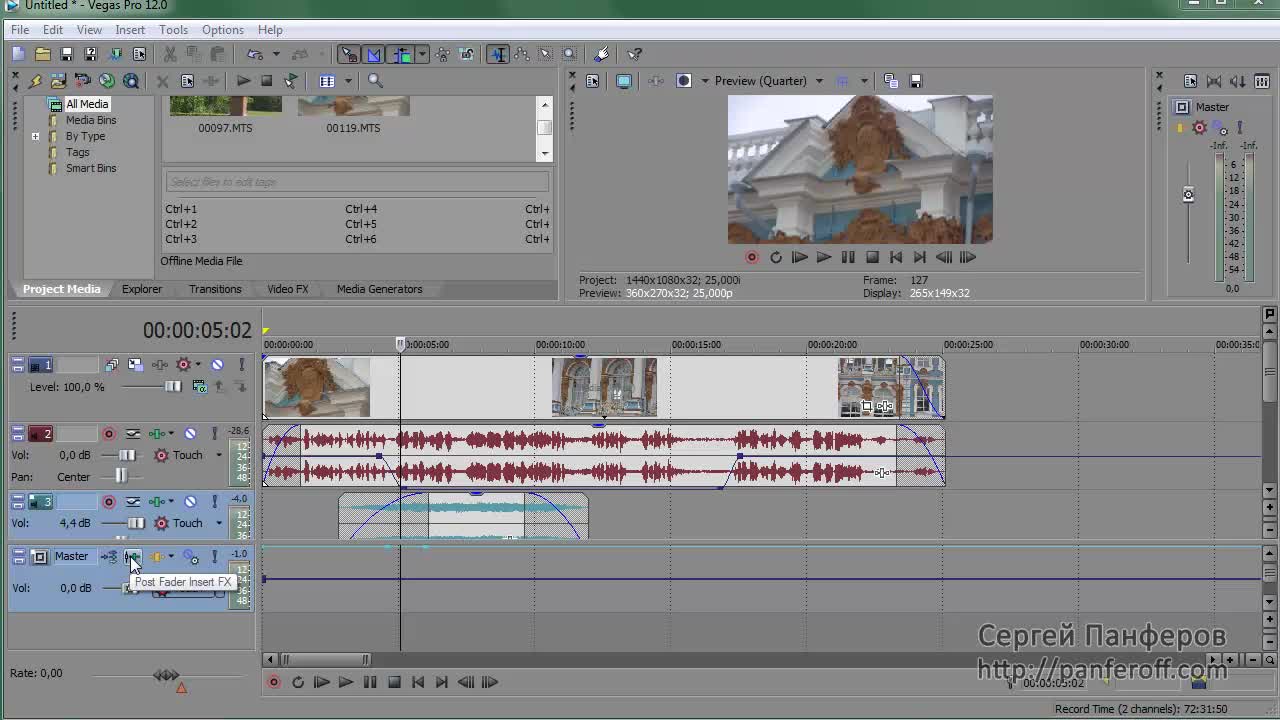Screen dimensions: 1280x720
Task: Arm audio track 2 for recording
Action: [109, 434]
